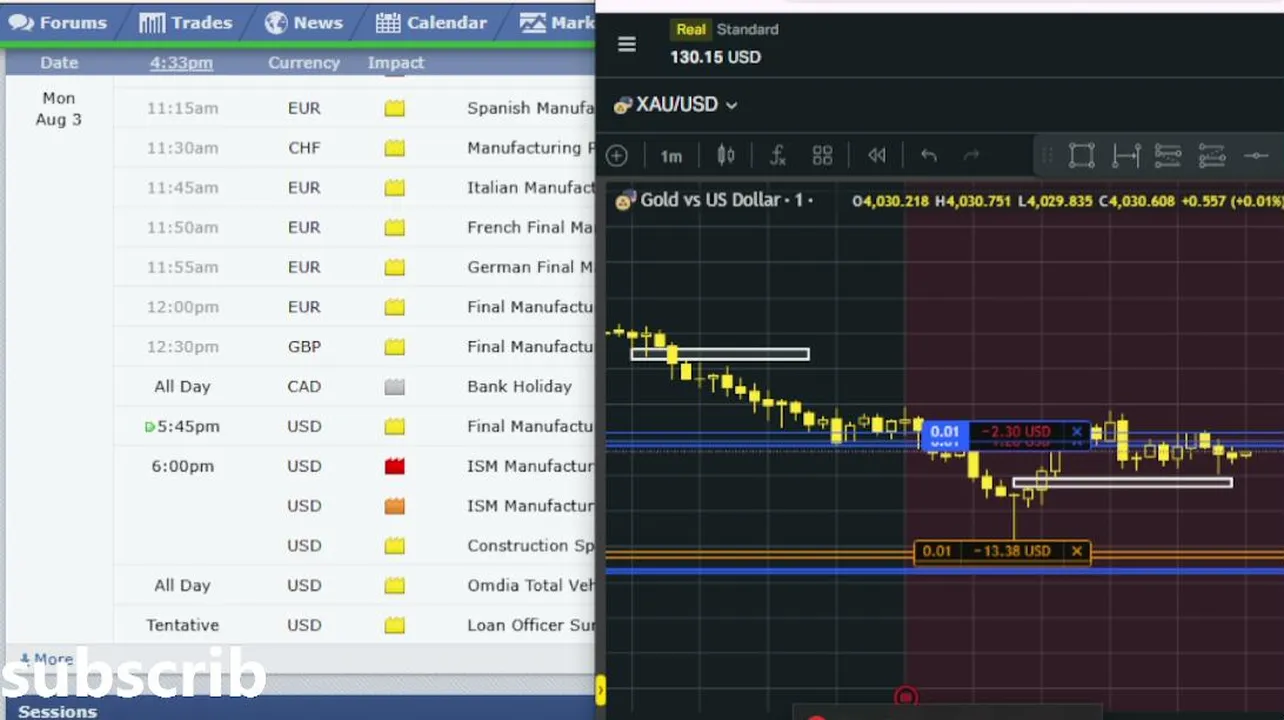The height and width of the screenshot is (720, 1284).
Task: Close the -13.38 USD order label
Action: (1077, 551)
